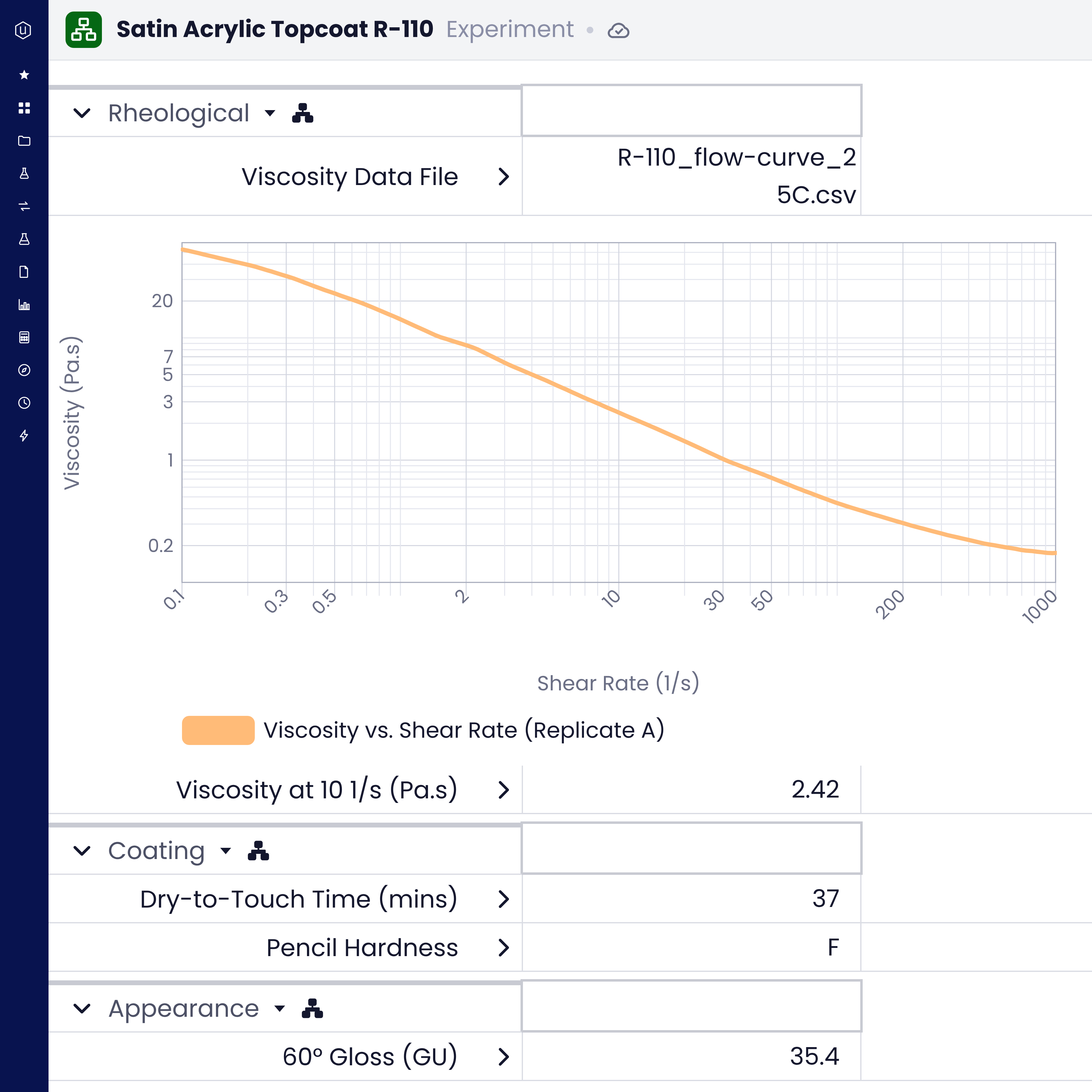This screenshot has height=1092, width=1092.
Task: Click hierarchy icon next to Appearance
Action: tap(312, 1008)
